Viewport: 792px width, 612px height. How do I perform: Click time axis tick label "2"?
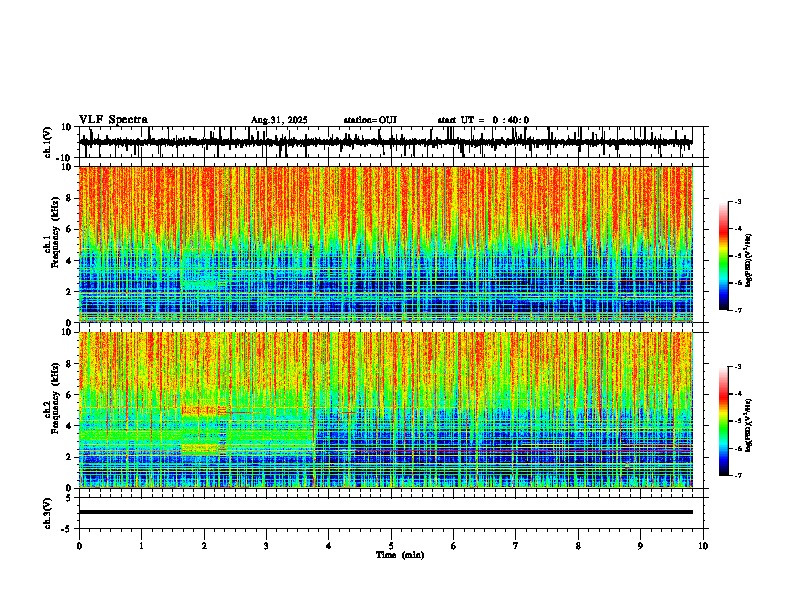coord(204,546)
